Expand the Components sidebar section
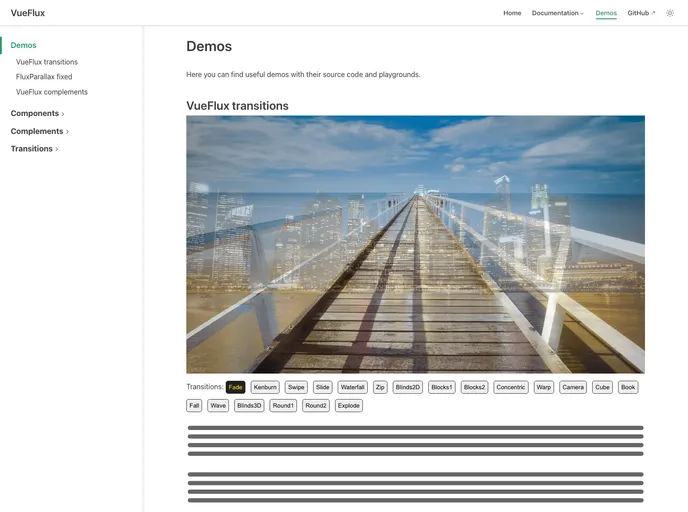688x512 pixels. pyautogui.click(x=37, y=113)
